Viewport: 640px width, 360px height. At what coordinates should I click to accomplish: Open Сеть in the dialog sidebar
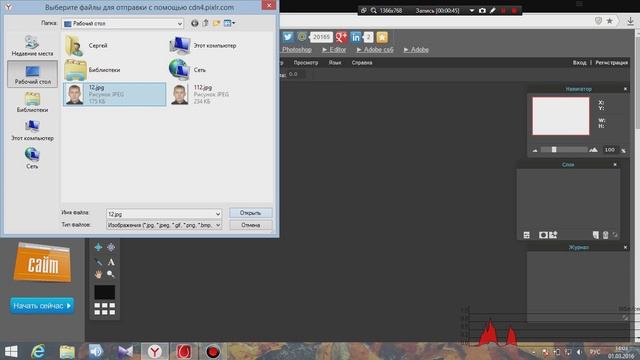(32, 158)
